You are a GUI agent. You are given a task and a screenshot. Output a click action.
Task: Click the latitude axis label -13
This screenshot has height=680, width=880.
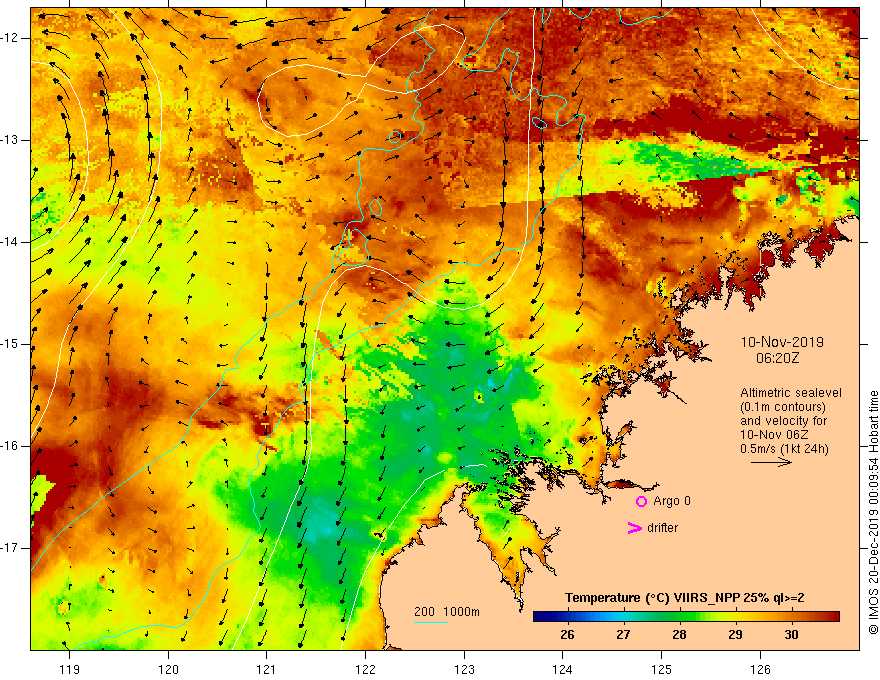10,140
